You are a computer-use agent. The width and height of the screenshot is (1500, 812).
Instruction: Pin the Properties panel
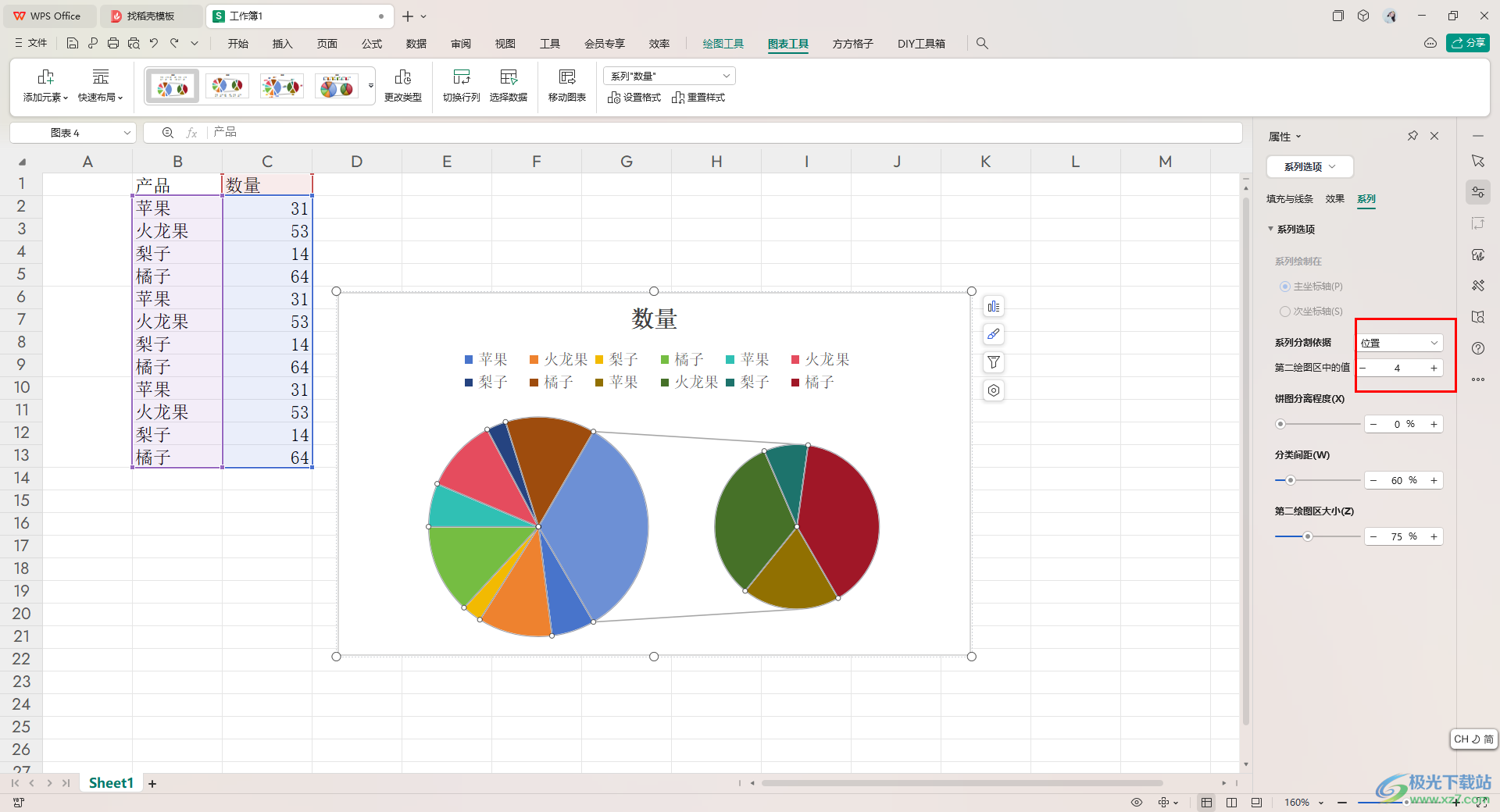pos(1412,136)
